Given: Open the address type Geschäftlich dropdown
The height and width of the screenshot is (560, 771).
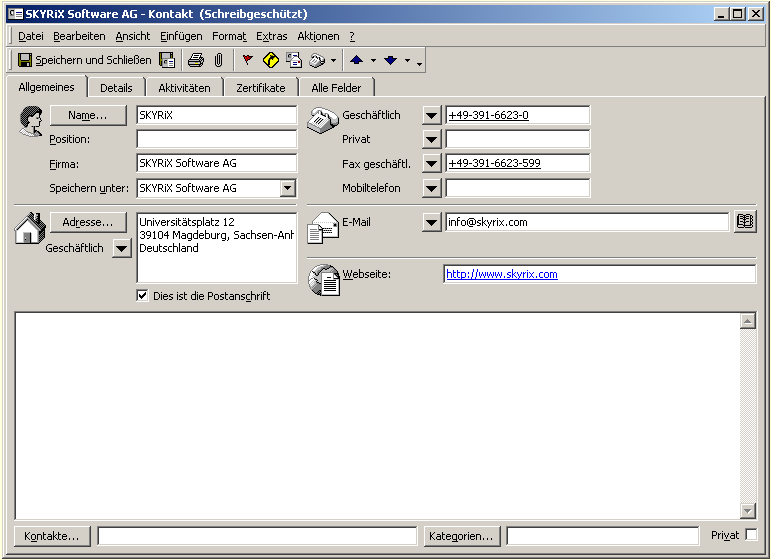Looking at the screenshot, I should pyautogui.click(x=121, y=248).
